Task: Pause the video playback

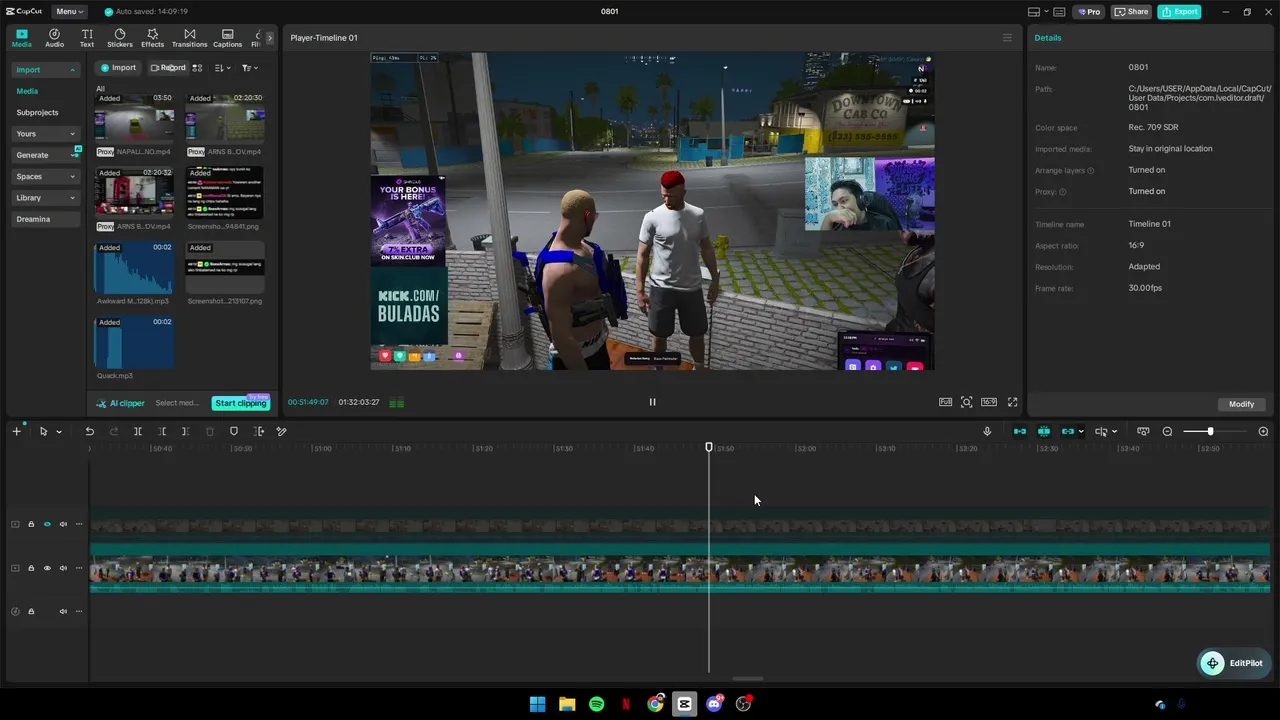Action: (x=652, y=402)
